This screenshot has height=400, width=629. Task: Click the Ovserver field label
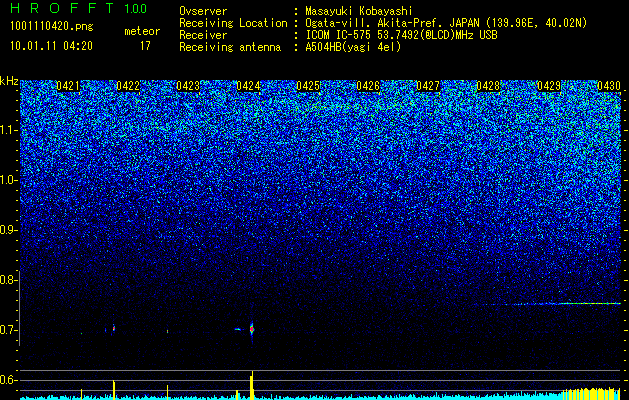[x=203, y=11]
